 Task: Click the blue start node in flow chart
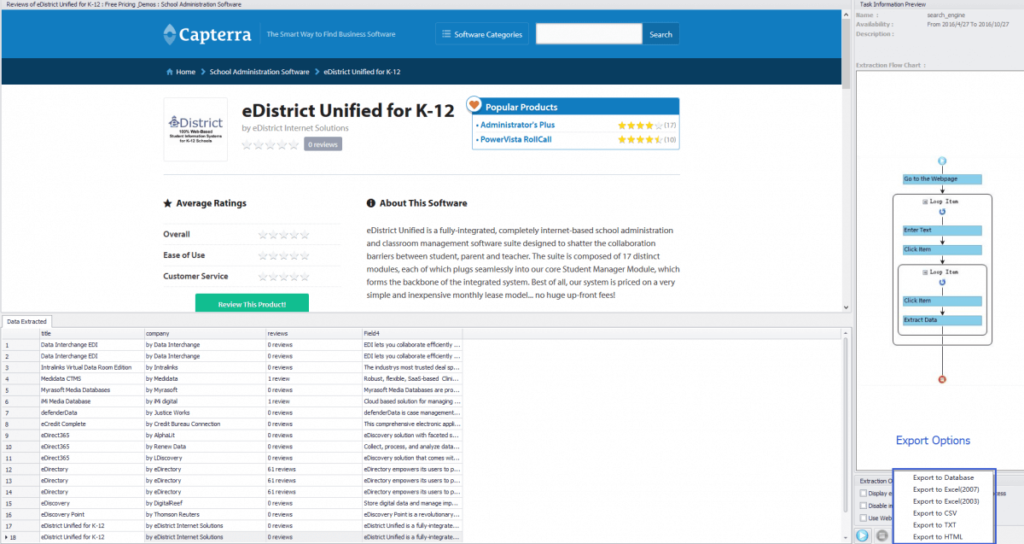(x=942, y=161)
